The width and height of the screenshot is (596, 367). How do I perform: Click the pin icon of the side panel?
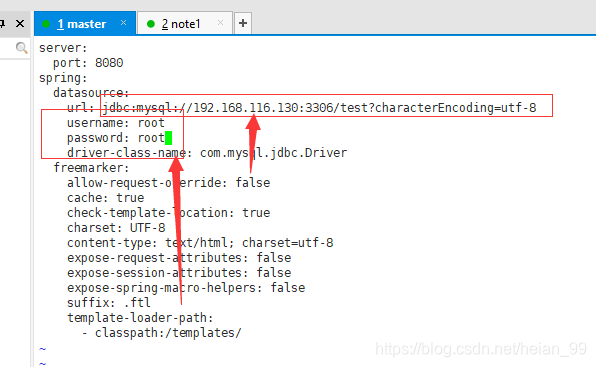[x=2, y=24]
